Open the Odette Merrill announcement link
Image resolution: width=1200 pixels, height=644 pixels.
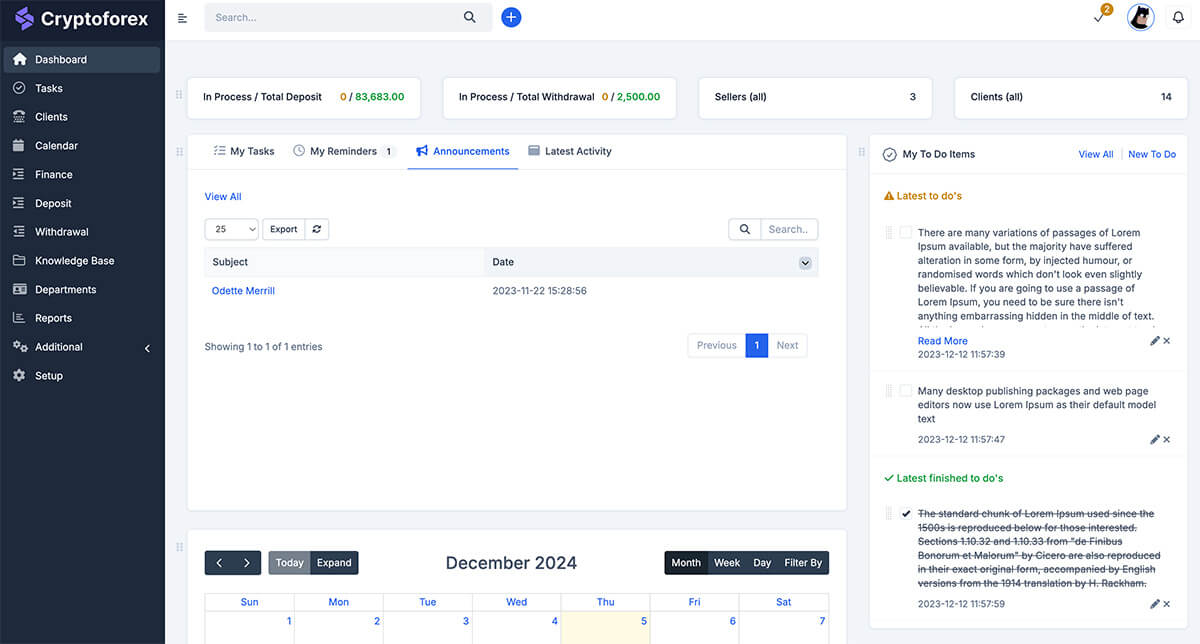[x=243, y=291]
